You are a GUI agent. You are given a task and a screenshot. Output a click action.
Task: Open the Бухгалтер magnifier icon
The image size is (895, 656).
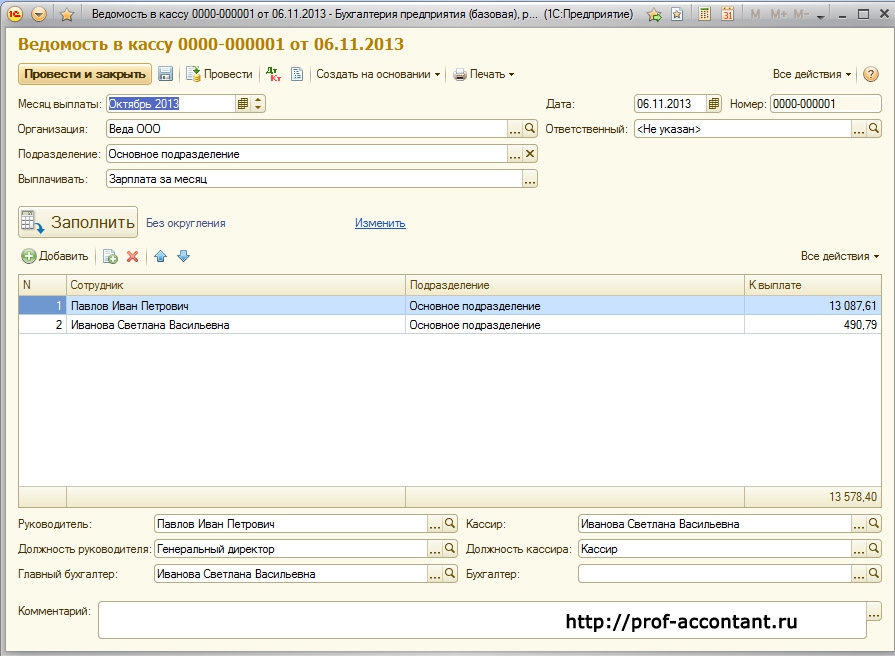point(874,574)
